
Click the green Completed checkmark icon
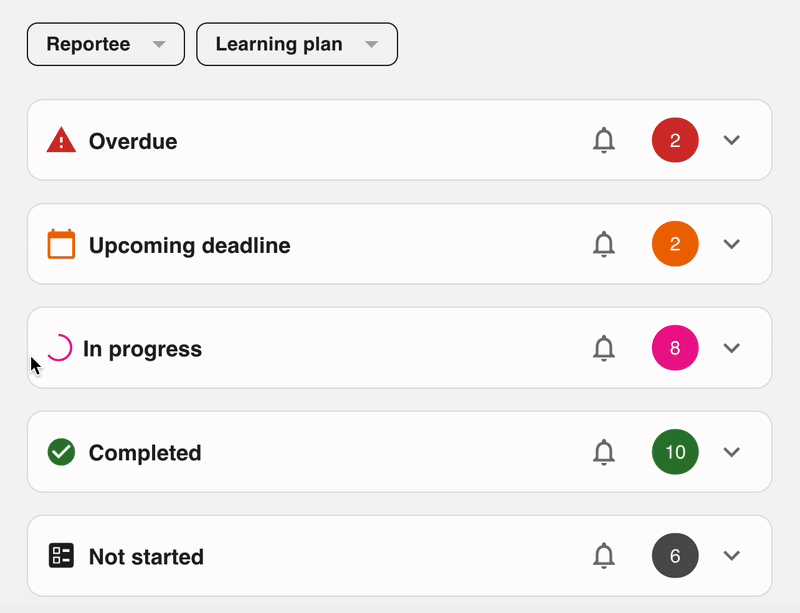[61, 452]
